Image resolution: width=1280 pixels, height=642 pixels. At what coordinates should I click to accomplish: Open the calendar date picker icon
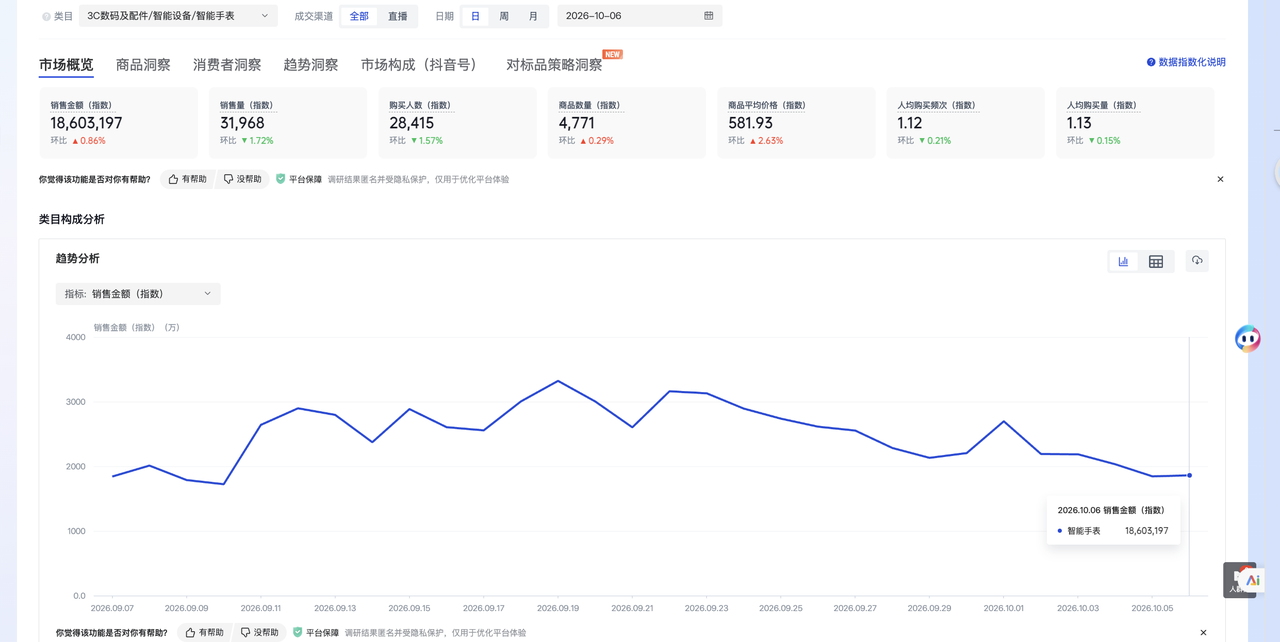[x=709, y=16]
